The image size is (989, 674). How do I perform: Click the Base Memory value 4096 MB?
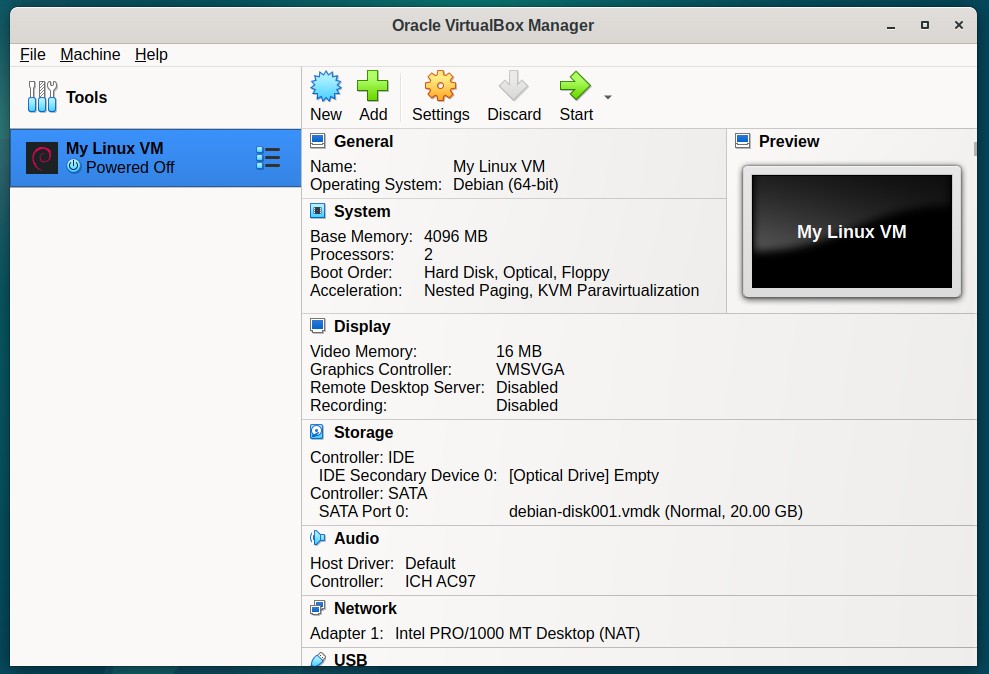click(x=455, y=236)
